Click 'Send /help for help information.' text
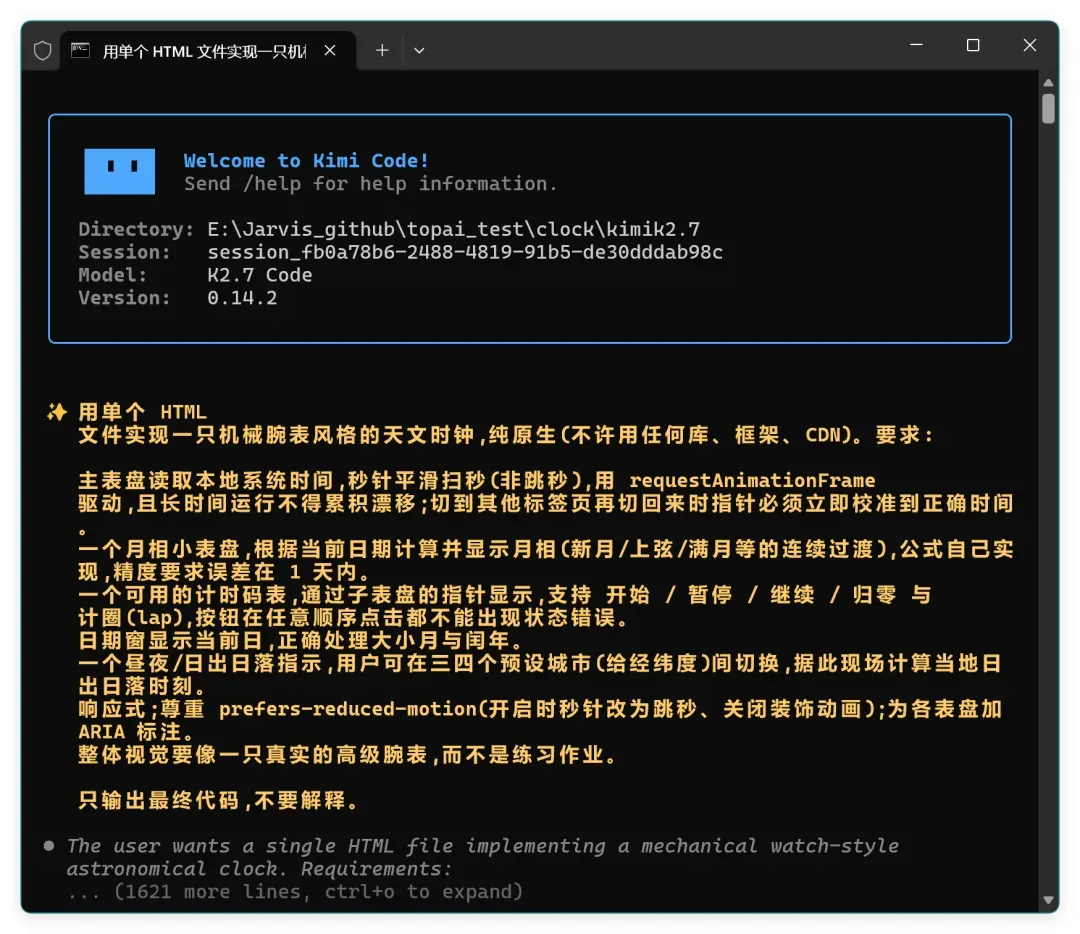1080x934 pixels. [x=371, y=184]
